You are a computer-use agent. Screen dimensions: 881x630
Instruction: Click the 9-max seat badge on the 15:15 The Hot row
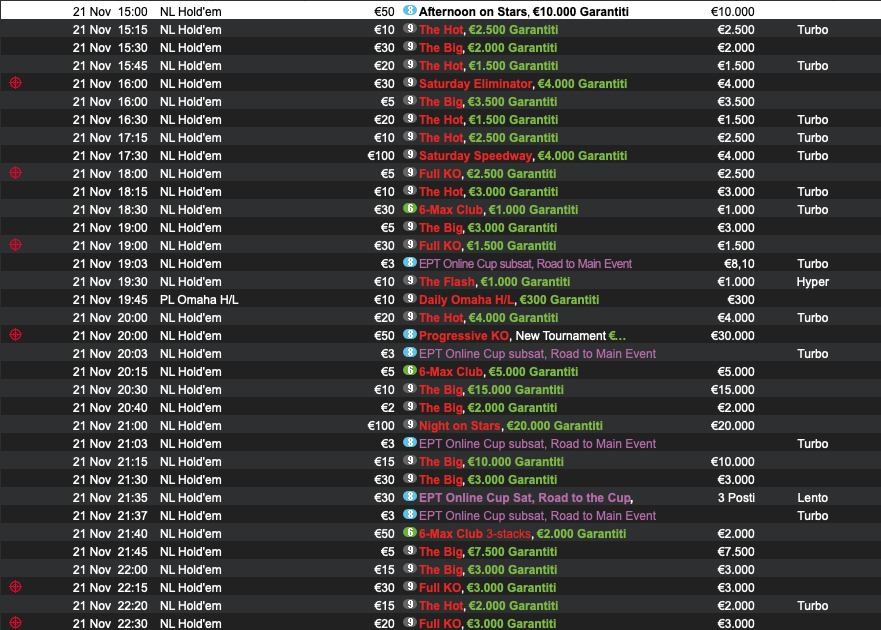[x=410, y=29]
